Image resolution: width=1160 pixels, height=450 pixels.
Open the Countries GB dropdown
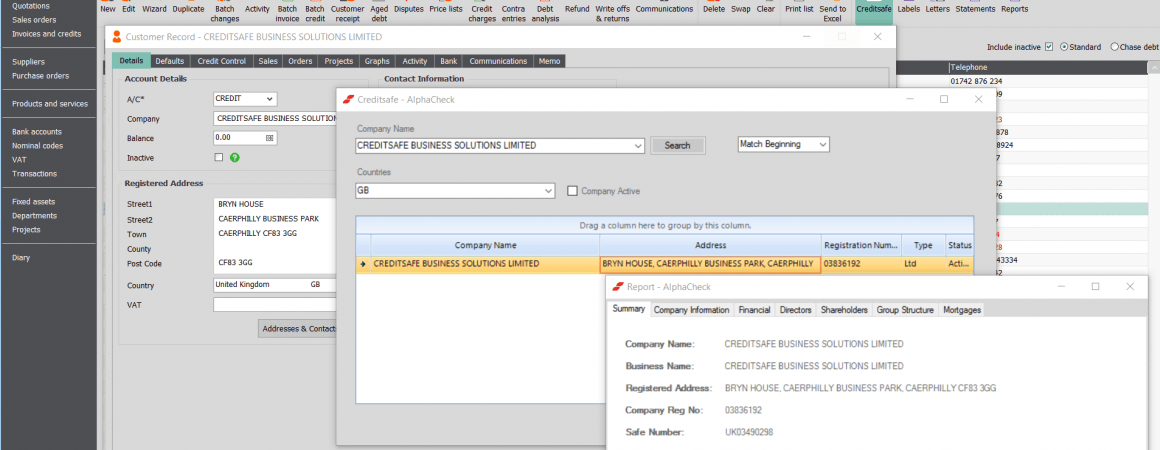tap(548, 191)
